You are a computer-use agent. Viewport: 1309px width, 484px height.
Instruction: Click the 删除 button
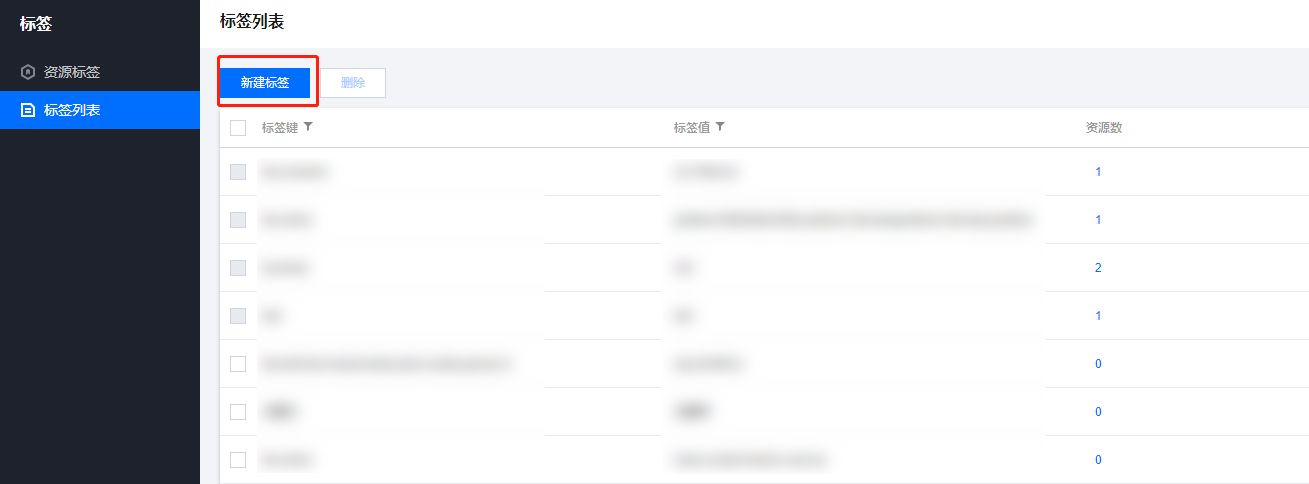pos(353,83)
